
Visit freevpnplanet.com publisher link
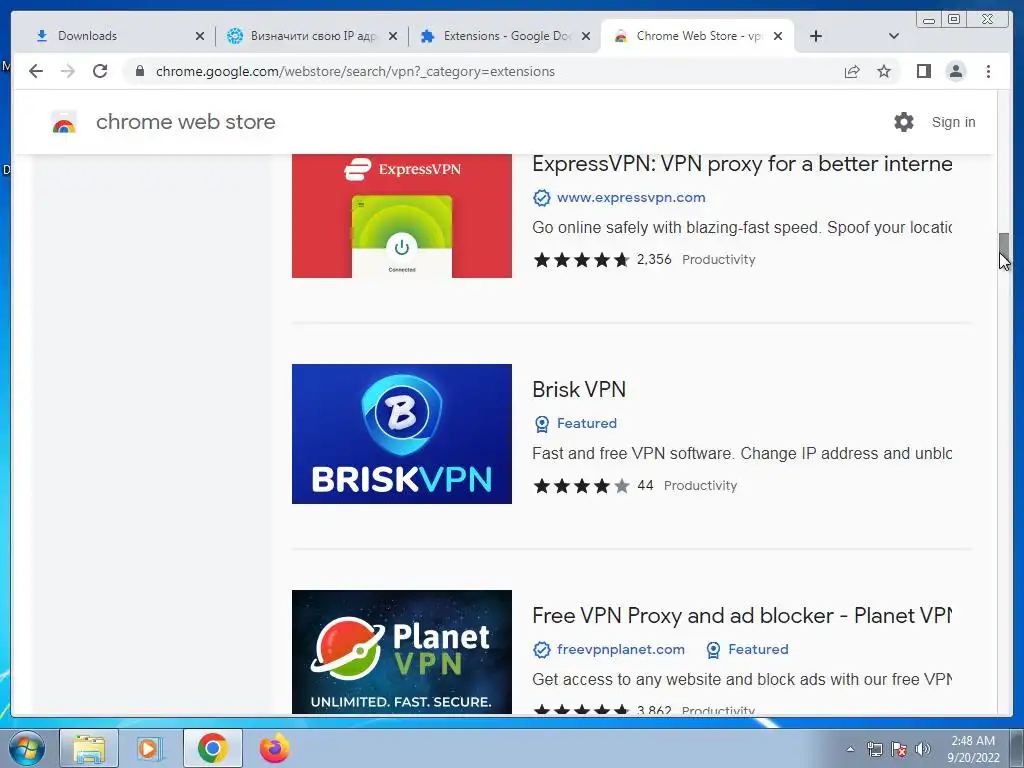620,649
